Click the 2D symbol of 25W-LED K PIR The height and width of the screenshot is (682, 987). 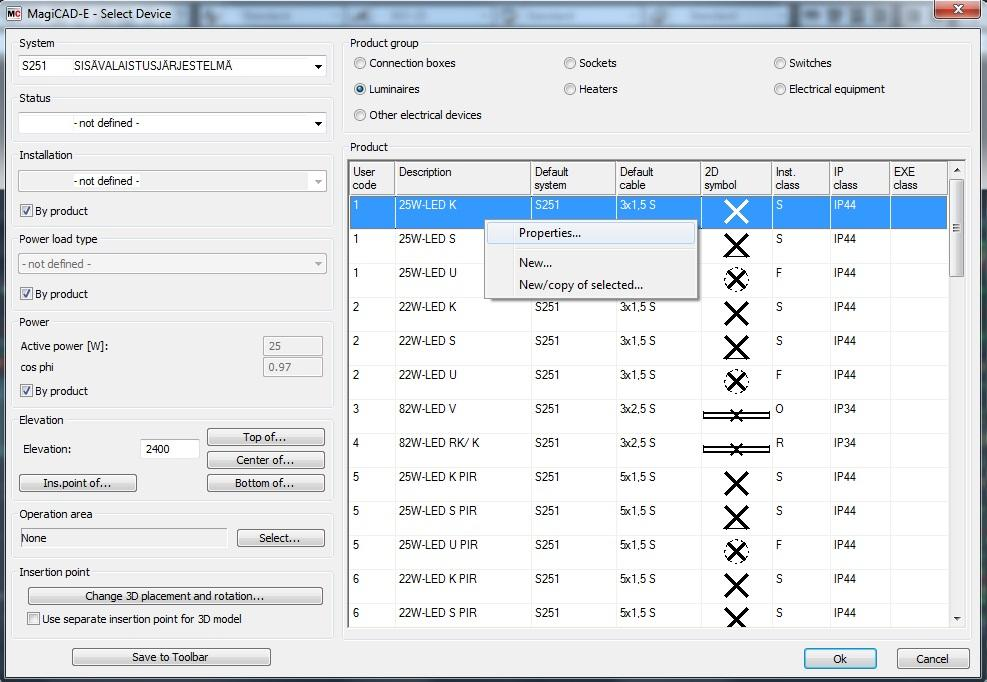(736, 484)
